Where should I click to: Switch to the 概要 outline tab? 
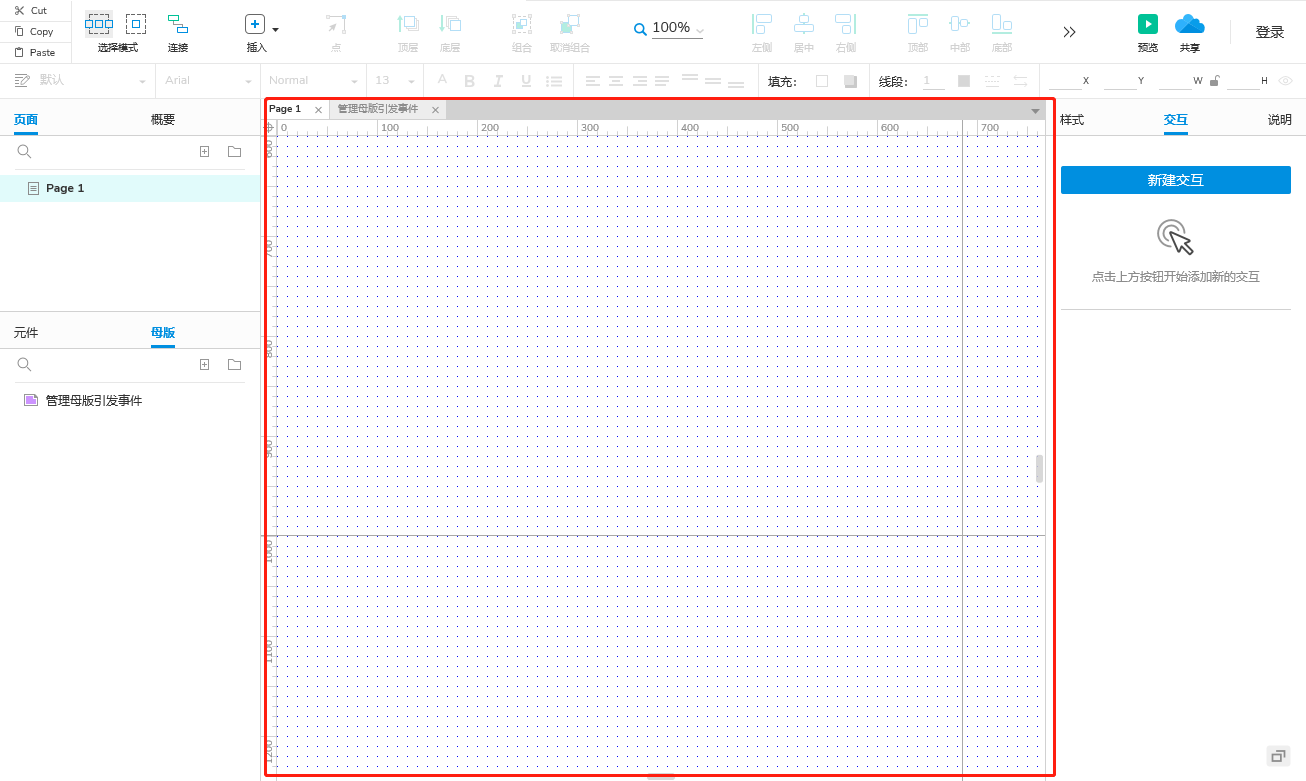(163, 119)
